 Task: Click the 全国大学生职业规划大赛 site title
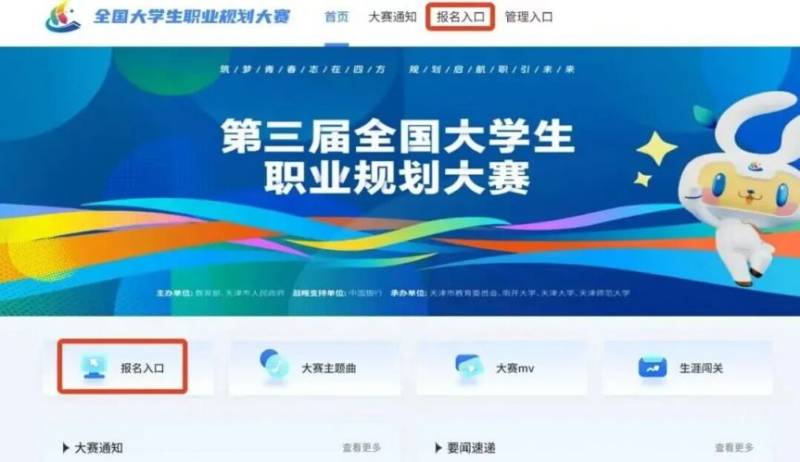[192, 16]
